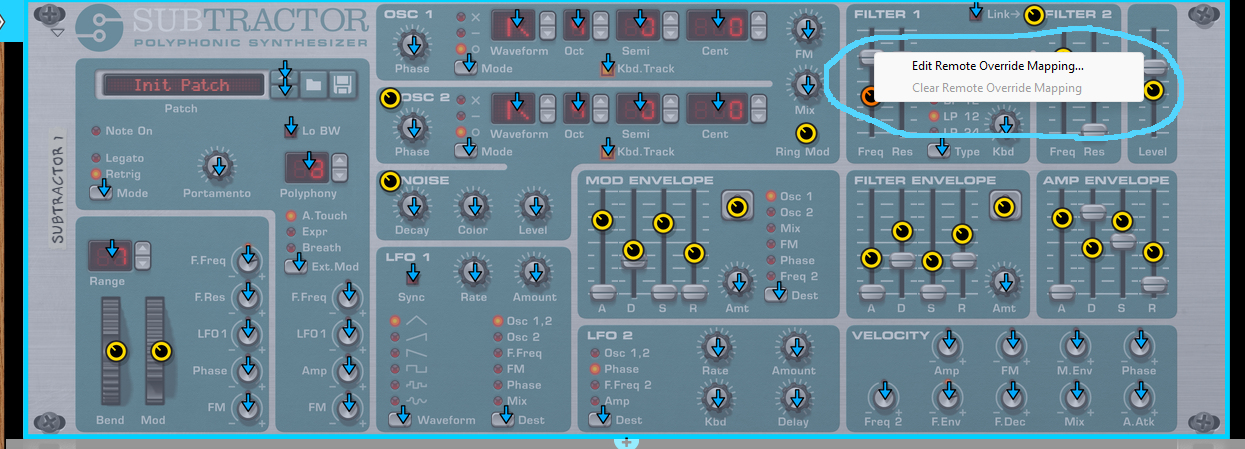1245x449 pixels.
Task: Click the LFO 2 Kbd knob
Action: (715, 398)
